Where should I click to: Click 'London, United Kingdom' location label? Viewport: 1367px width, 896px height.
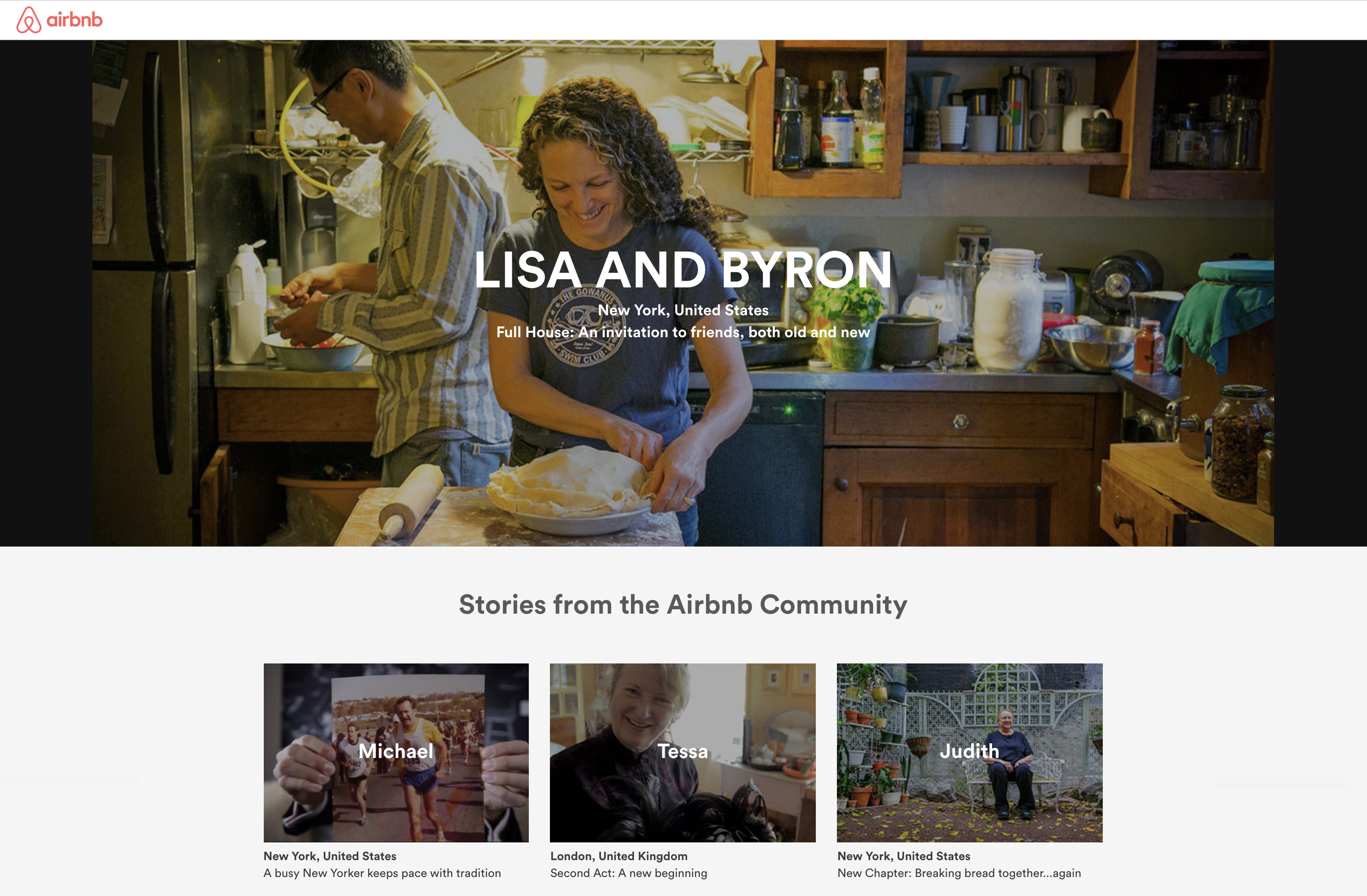[x=619, y=856]
